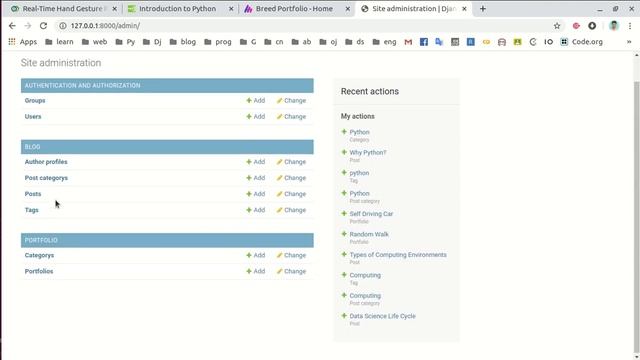640x360 pixels.
Task: Open the web bookmarks folder
Action: (x=95, y=42)
